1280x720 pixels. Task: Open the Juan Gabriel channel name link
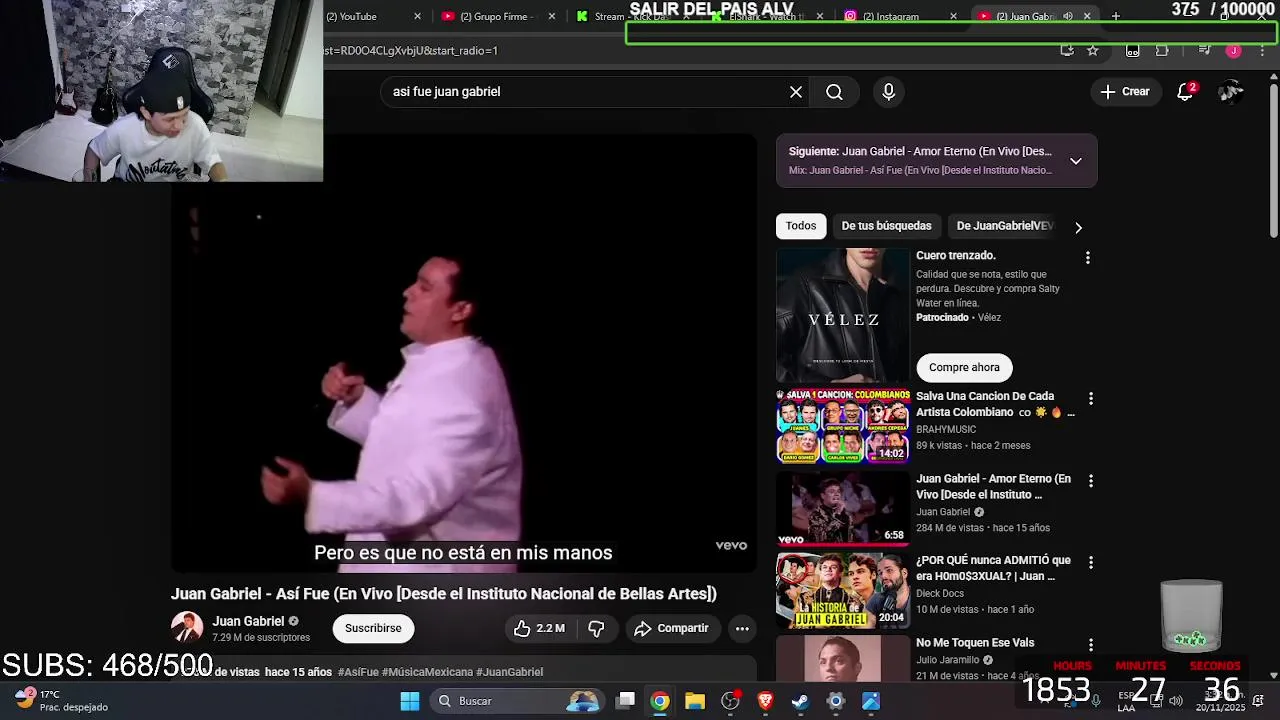(248, 621)
